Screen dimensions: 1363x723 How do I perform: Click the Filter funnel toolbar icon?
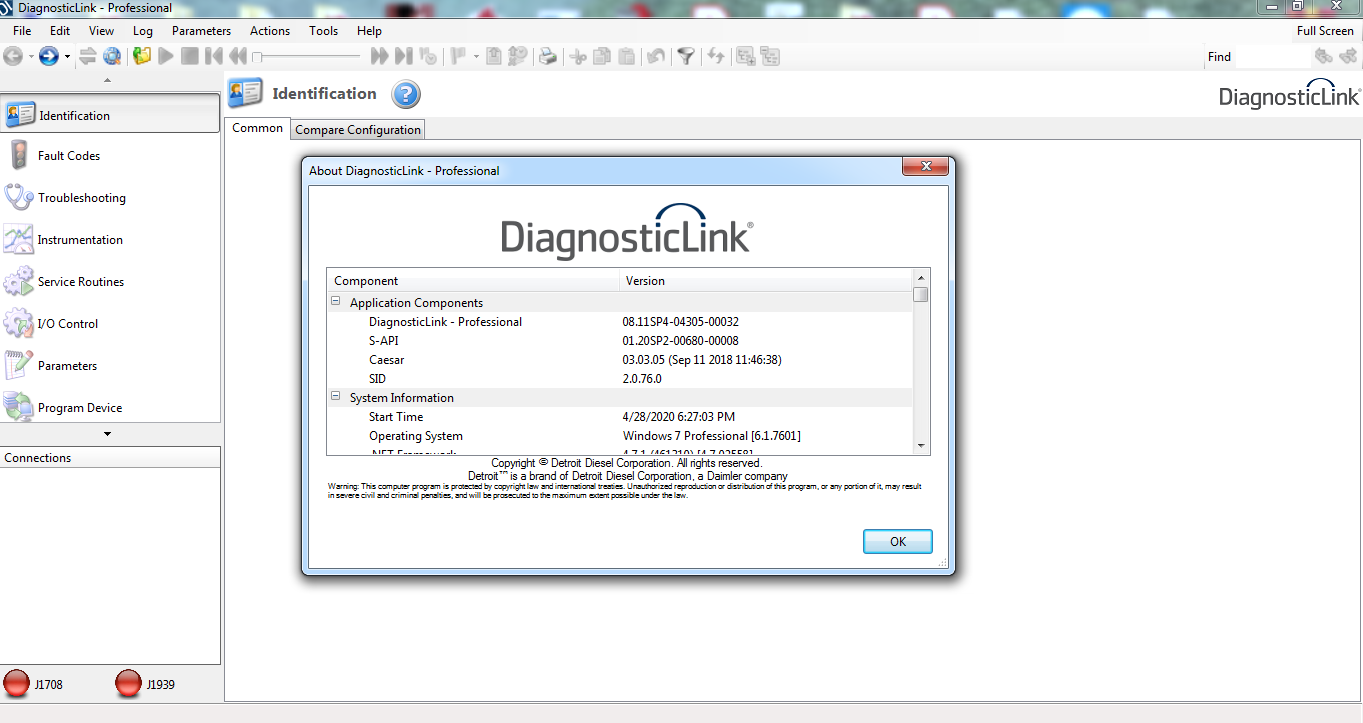685,57
